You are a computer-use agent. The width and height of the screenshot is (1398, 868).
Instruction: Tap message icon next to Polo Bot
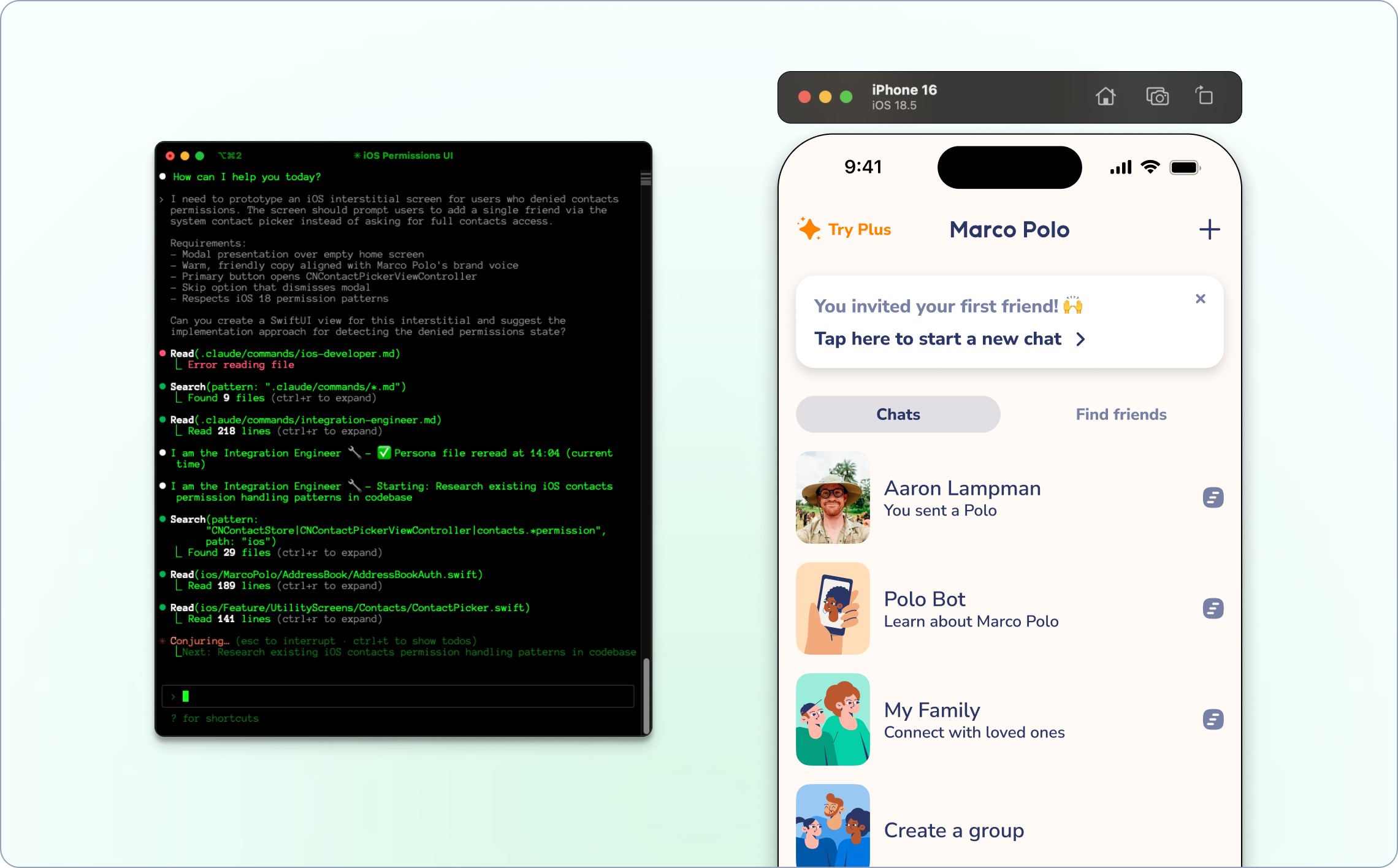pos(1213,608)
